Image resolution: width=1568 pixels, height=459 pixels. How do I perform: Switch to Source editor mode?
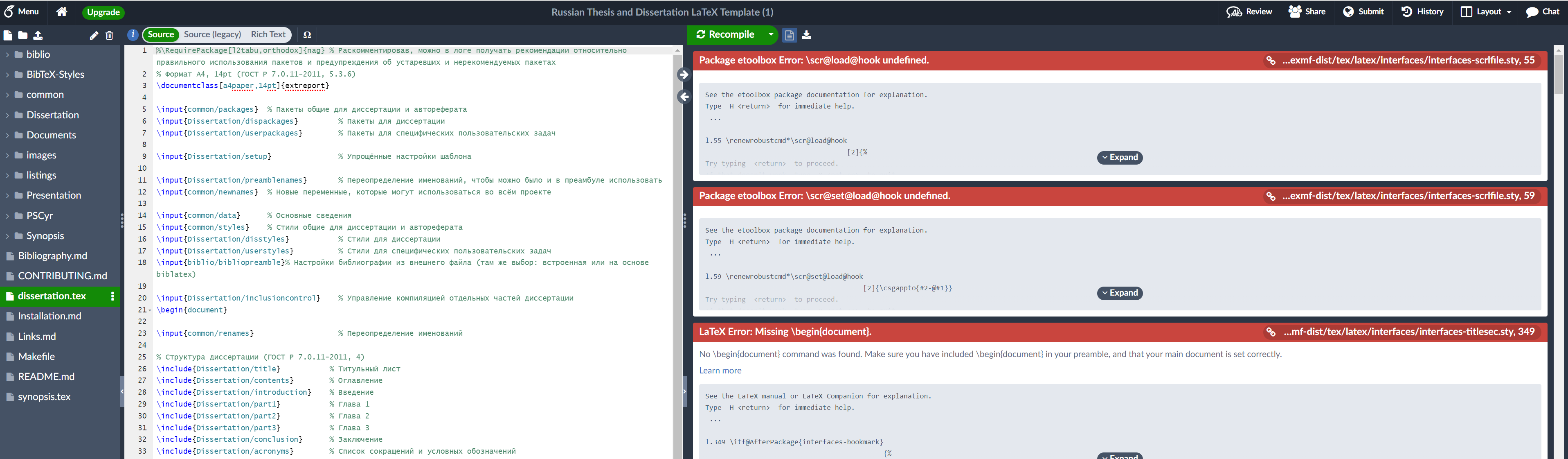point(161,35)
